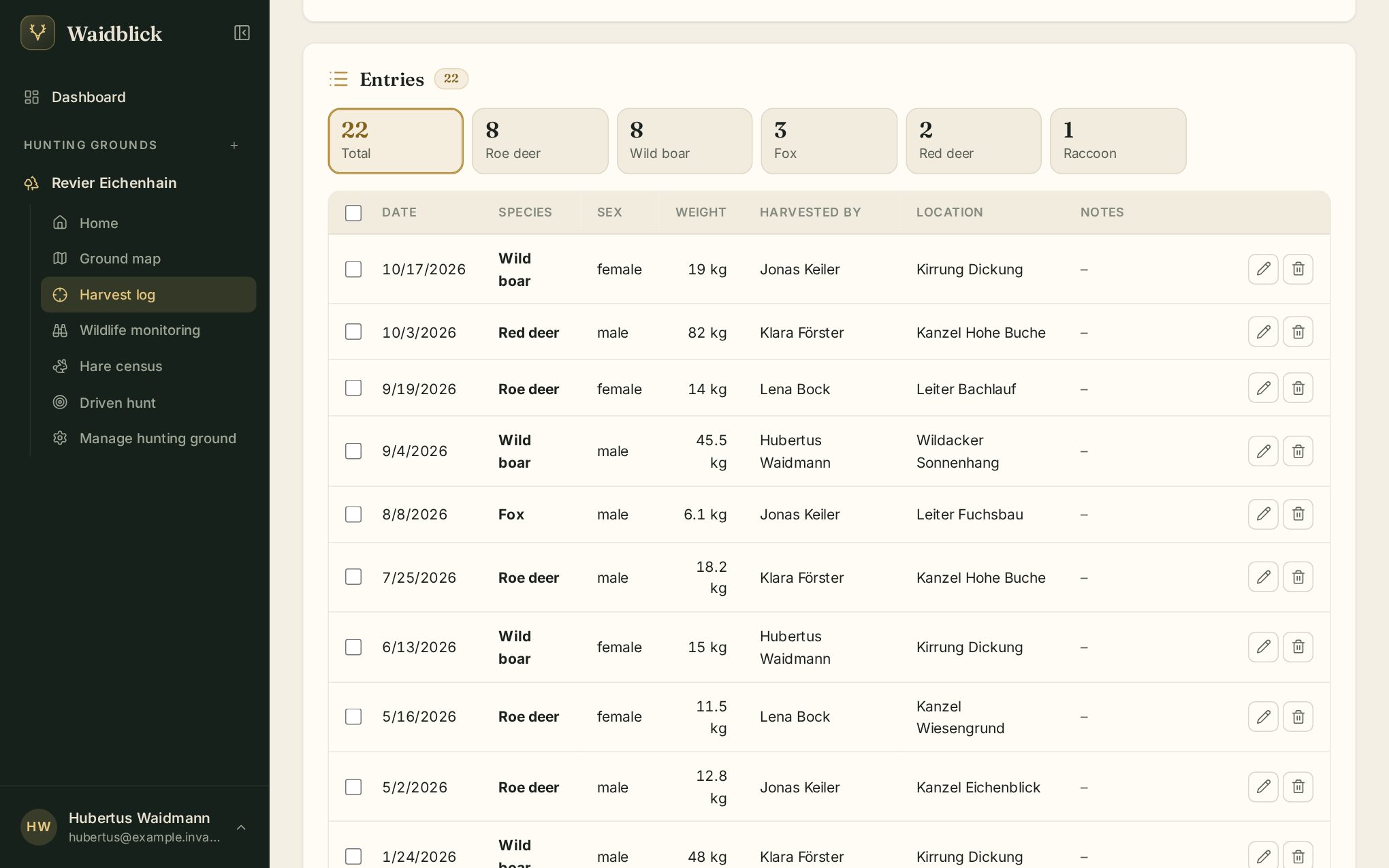Filter entries by Roe deer
Viewport: 1389px width, 868px height.
click(x=540, y=141)
